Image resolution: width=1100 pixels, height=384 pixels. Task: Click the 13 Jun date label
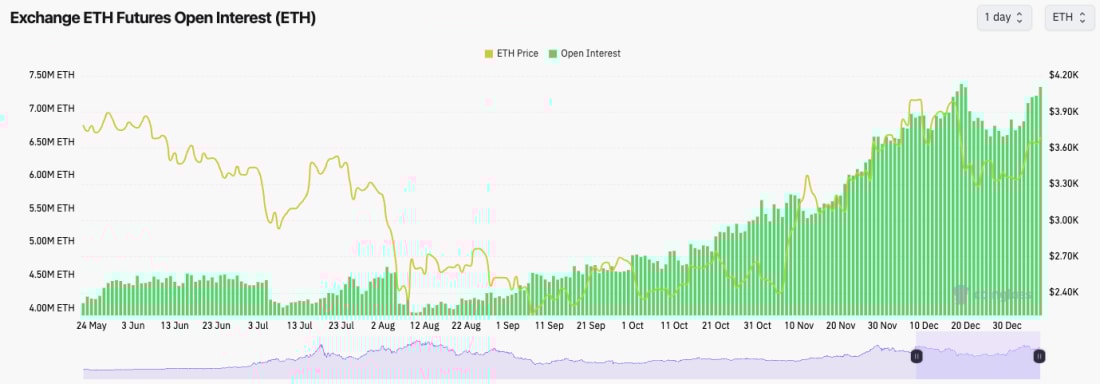tap(174, 326)
